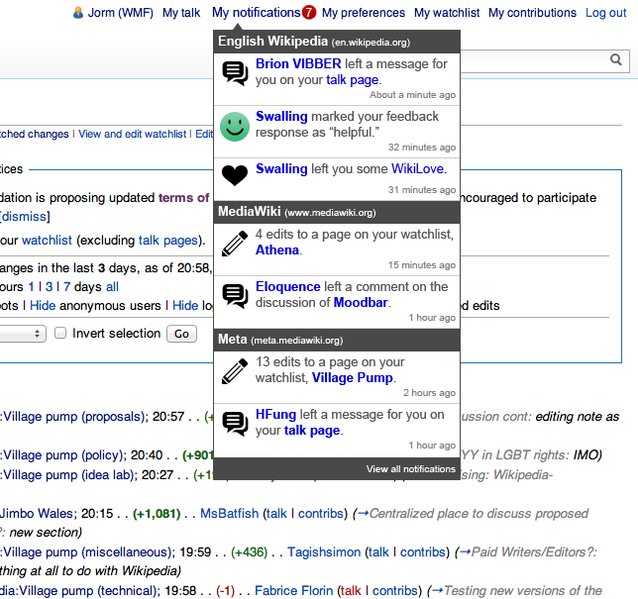Open the talk page link in Brion VIBBER's notification

[352, 80]
